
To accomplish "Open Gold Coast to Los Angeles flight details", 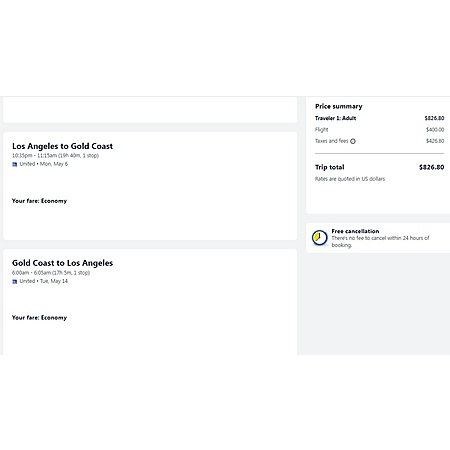I will point(62,263).
